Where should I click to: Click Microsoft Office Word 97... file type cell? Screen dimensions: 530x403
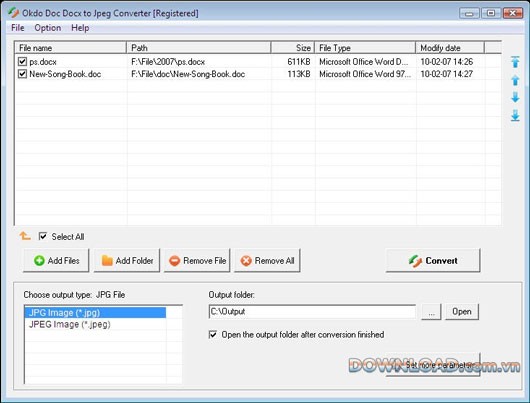pyautogui.click(x=365, y=74)
